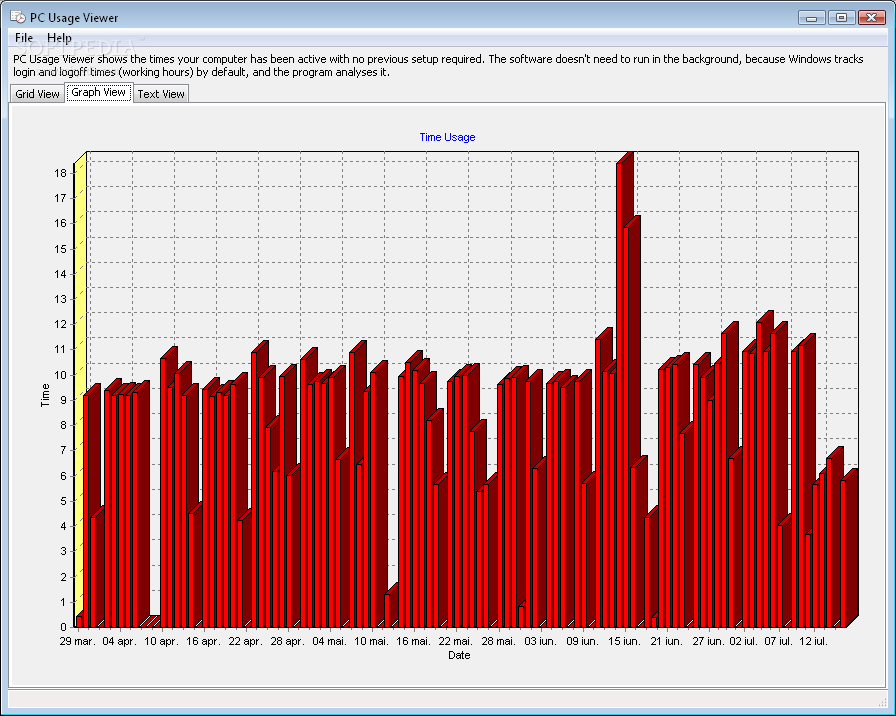Click the 27 iun. date label
Viewport: 896px width, 716px height.
[x=709, y=641]
